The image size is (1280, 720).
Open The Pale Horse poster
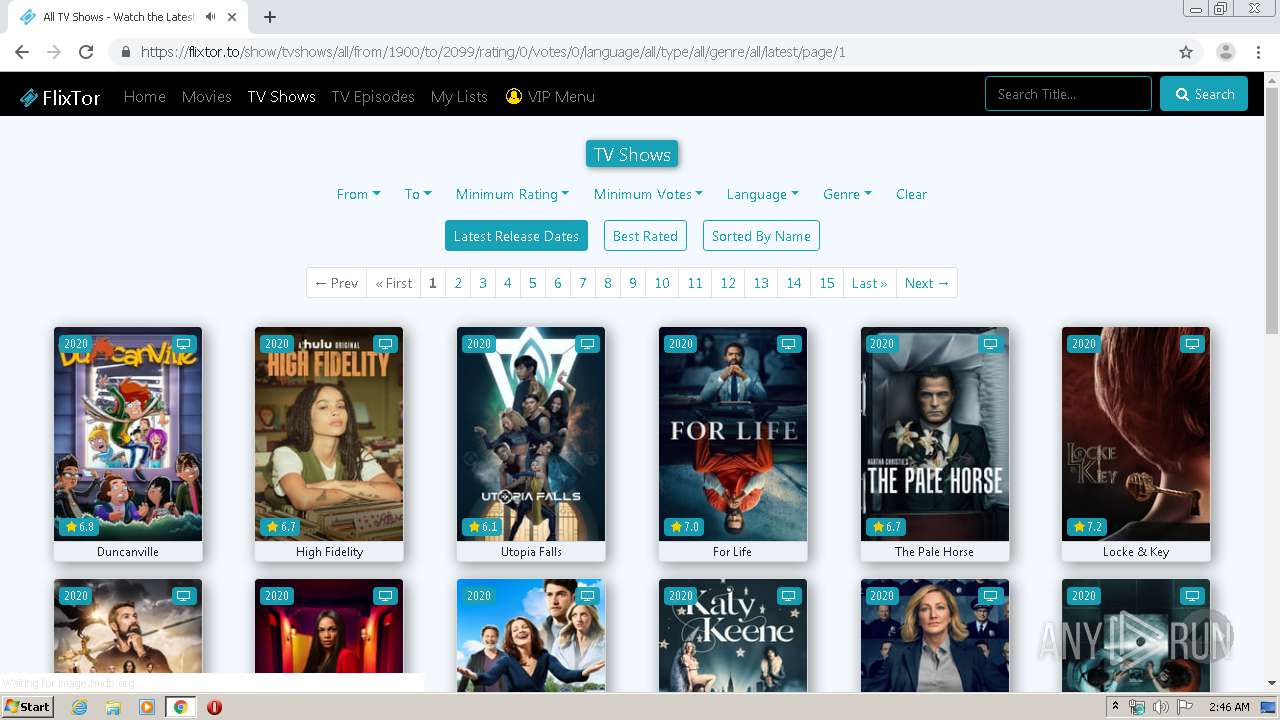pyautogui.click(x=935, y=434)
